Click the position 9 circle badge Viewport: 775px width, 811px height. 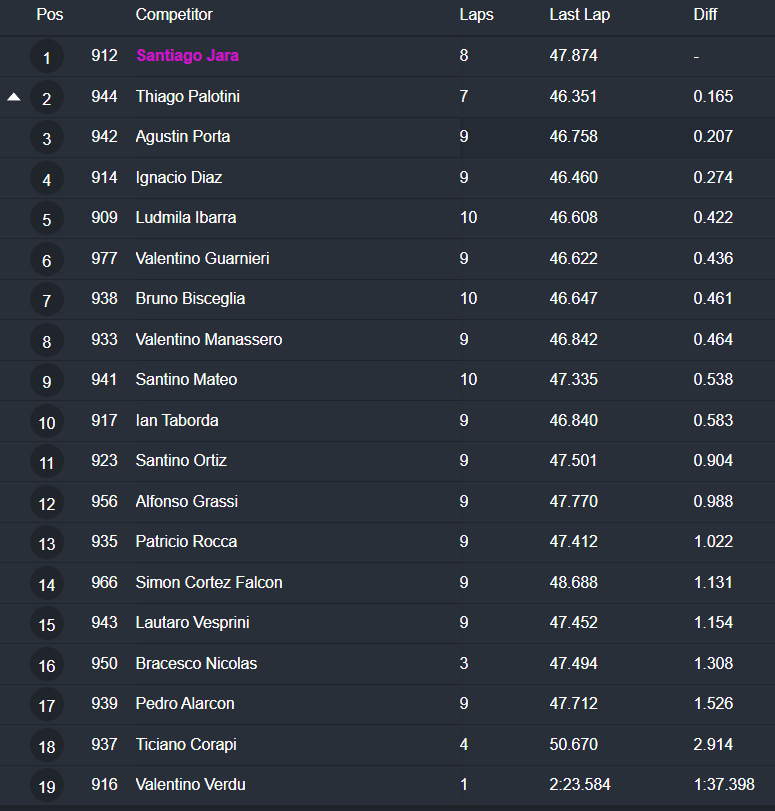coord(47,381)
